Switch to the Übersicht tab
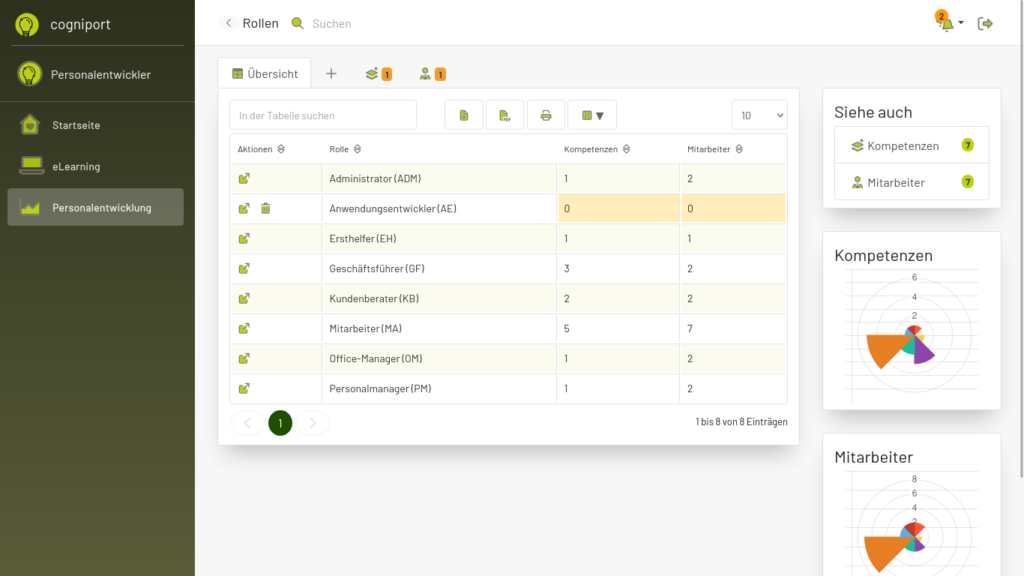Viewport: 1024px width, 576px height. (x=265, y=73)
